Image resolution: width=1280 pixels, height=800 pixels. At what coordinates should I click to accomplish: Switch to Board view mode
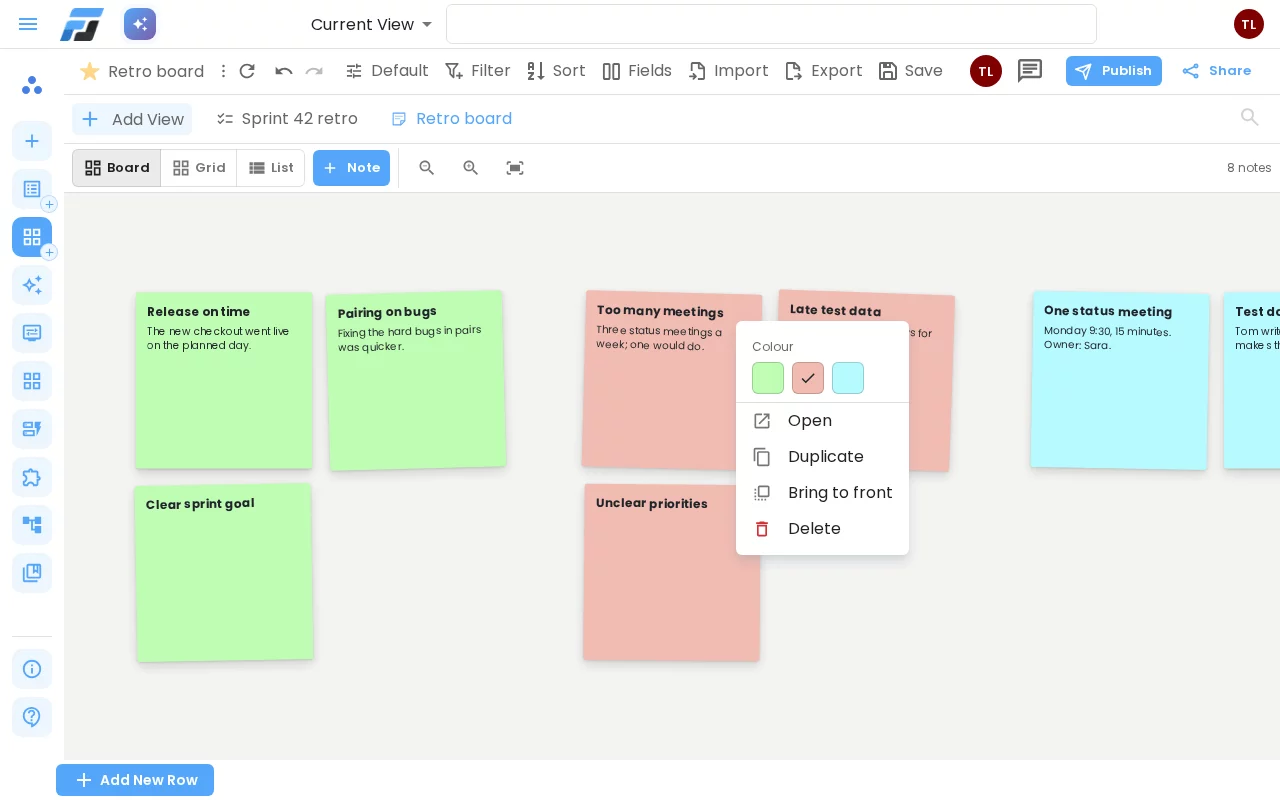click(117, 168)
